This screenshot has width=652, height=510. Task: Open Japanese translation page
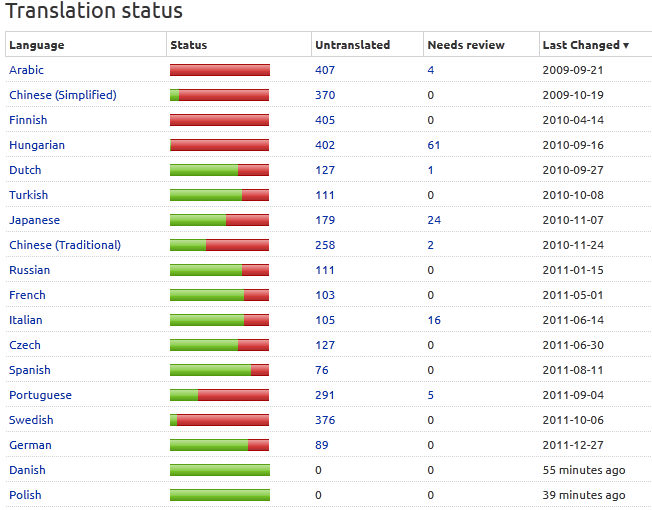point(34,220)
